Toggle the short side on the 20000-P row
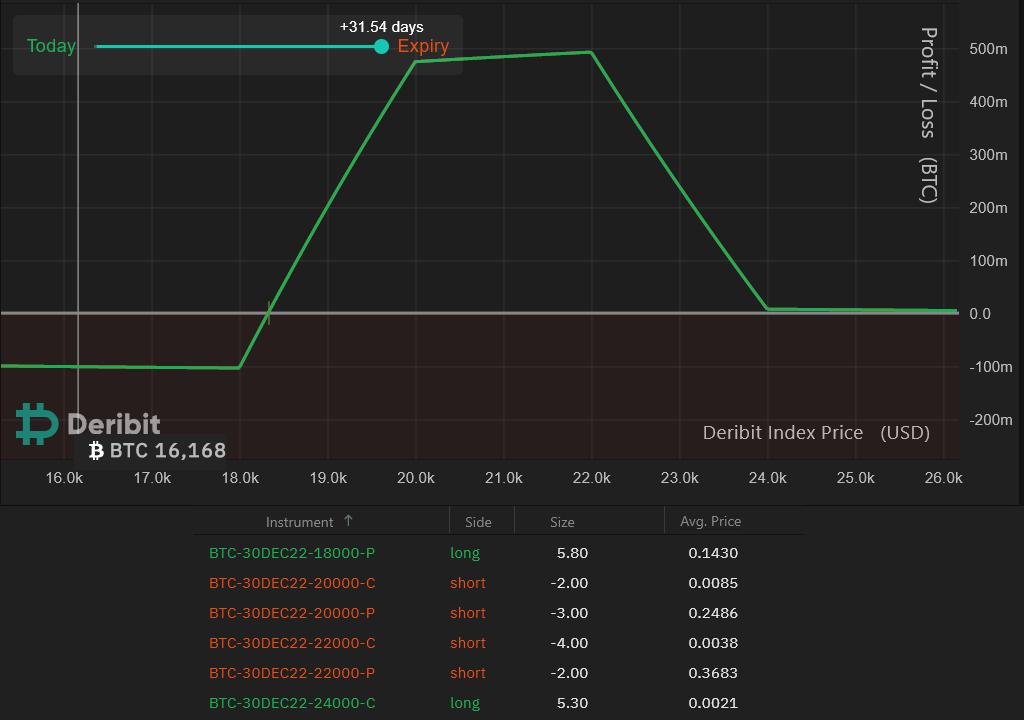This screenshot has height=720, width=1024. click(x=467, y=613)
